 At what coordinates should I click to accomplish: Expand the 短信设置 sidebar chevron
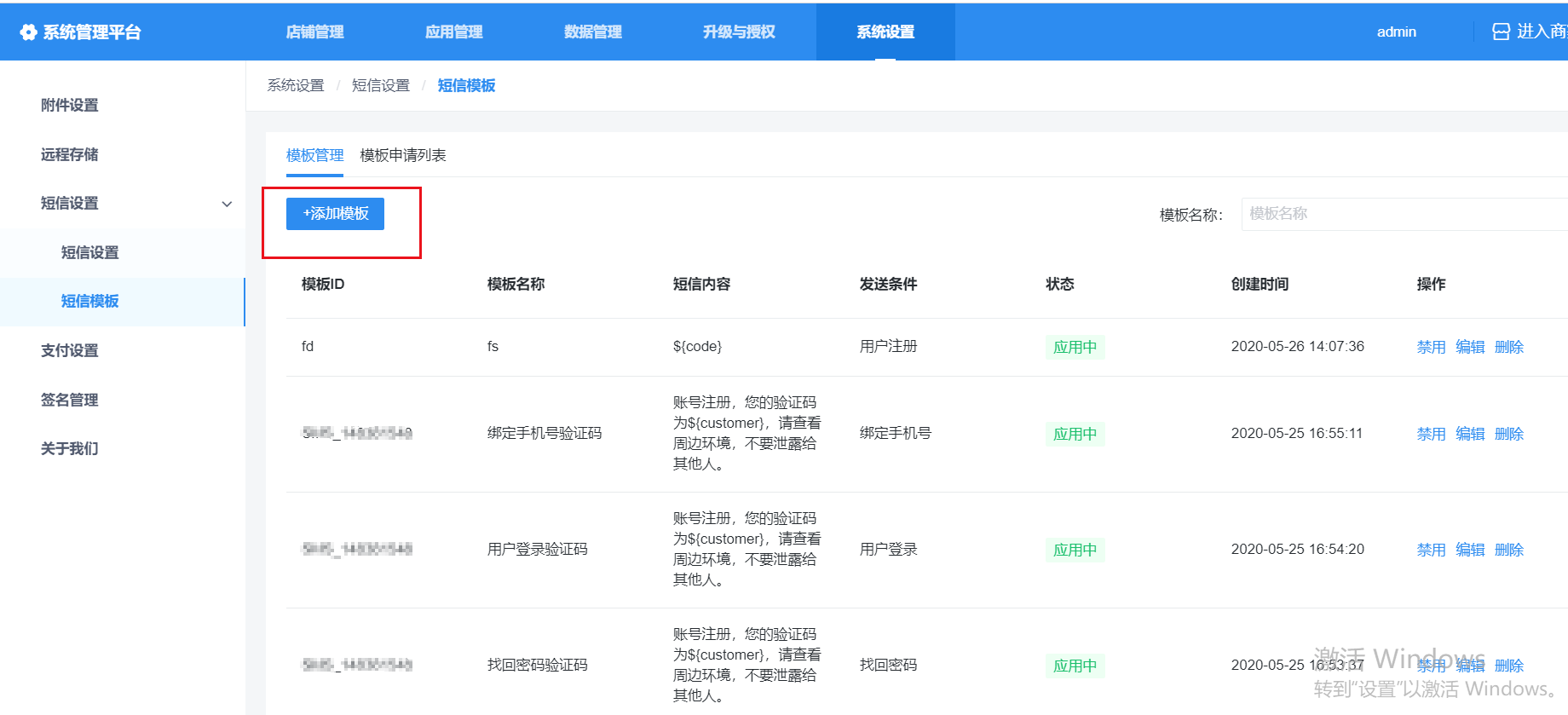(x=227, y=204)
